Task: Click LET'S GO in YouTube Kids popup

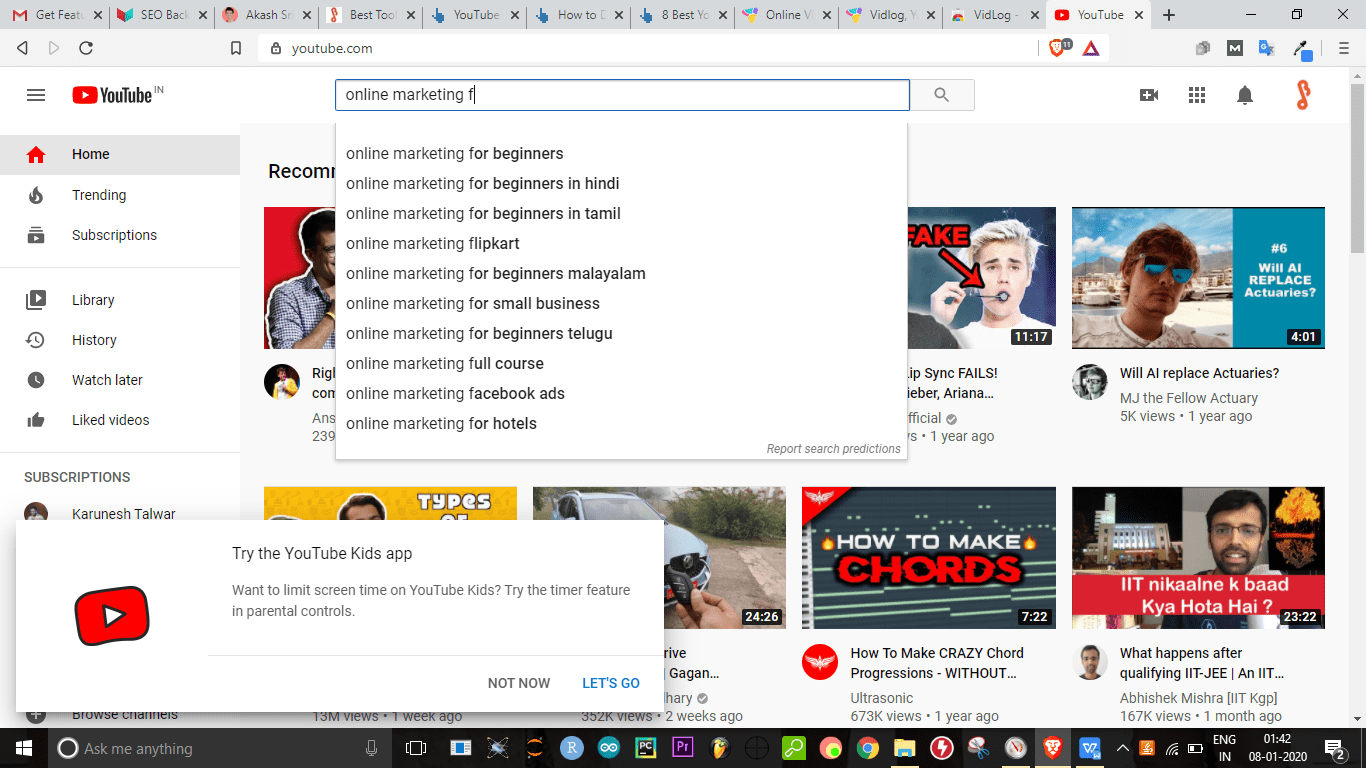Action: (x=611, y=683)
